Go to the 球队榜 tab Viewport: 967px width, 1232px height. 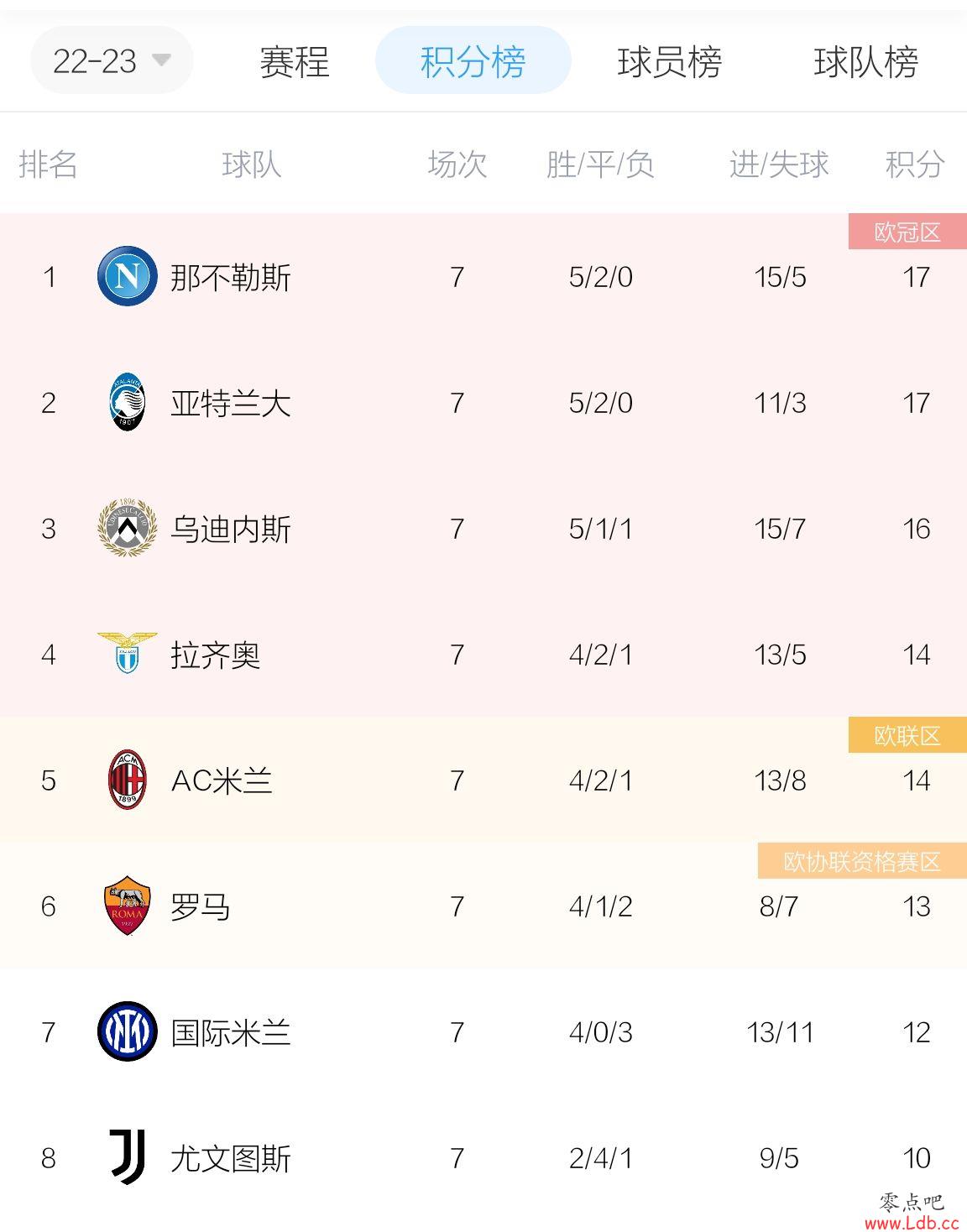click(866, 61)
